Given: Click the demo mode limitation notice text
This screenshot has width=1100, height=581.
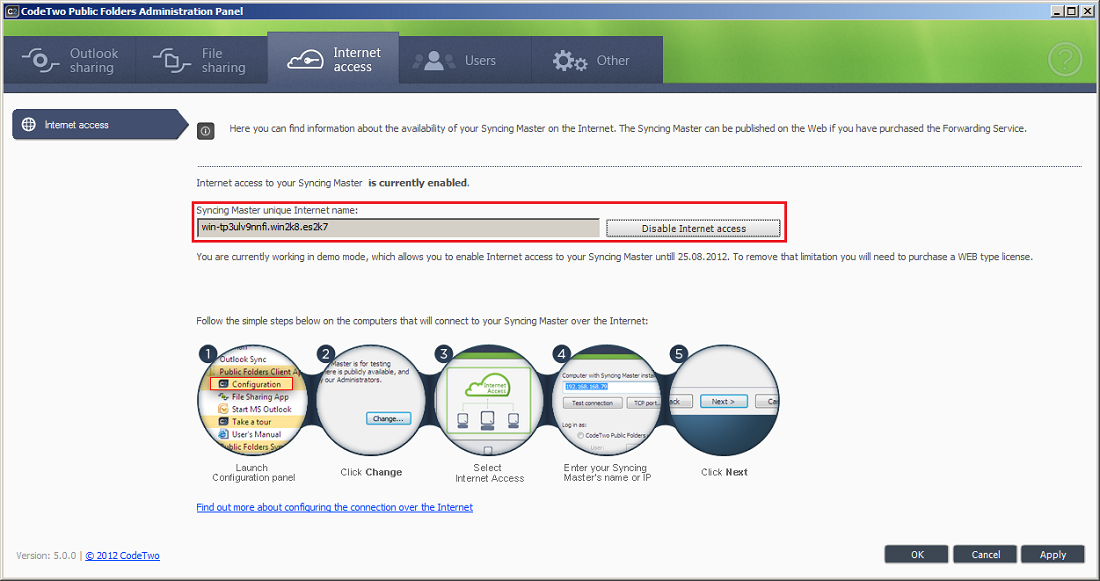Looking at the screenshot, I should [615, 257].
